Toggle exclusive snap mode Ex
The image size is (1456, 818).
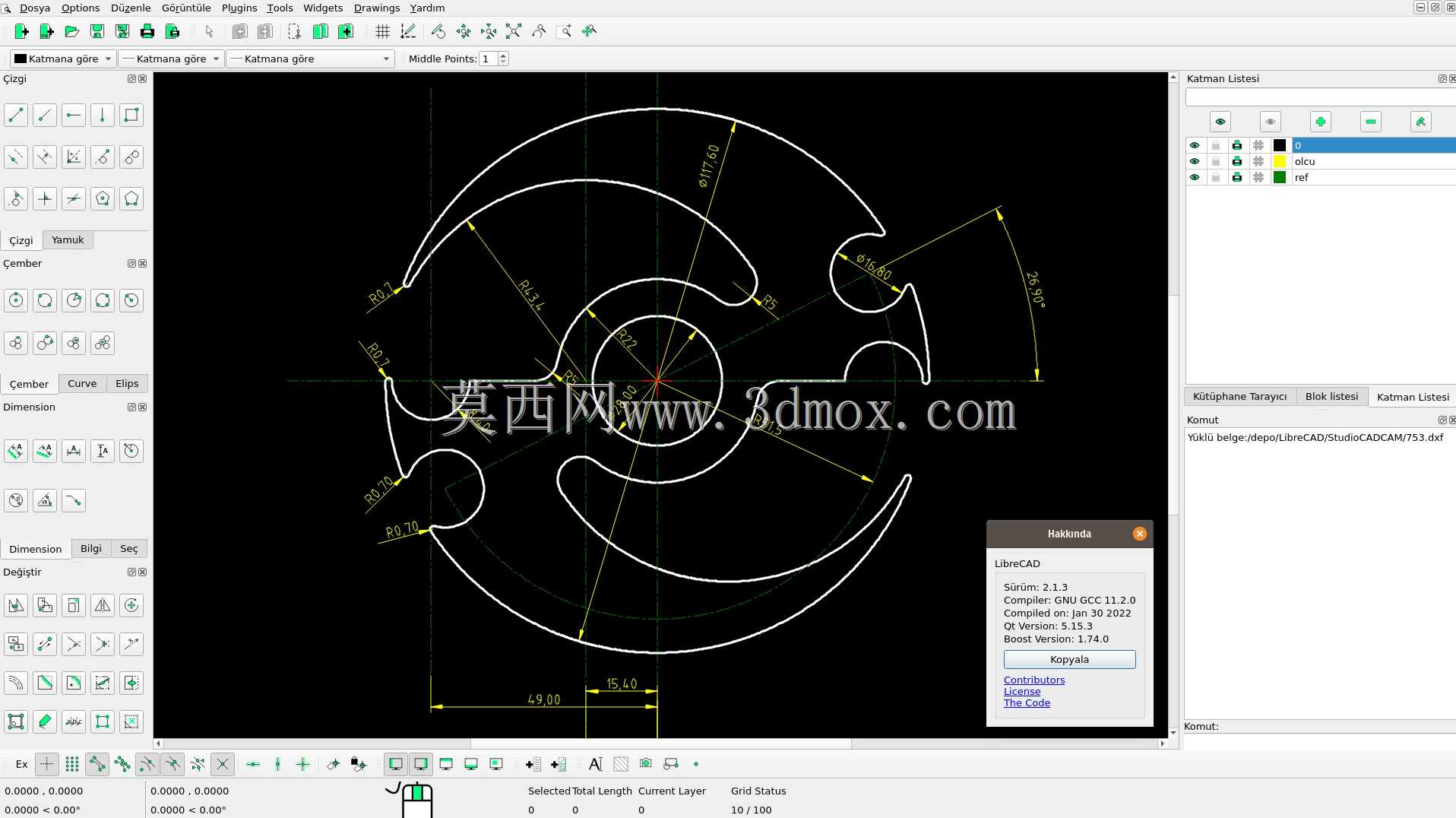tap(22, 764)
